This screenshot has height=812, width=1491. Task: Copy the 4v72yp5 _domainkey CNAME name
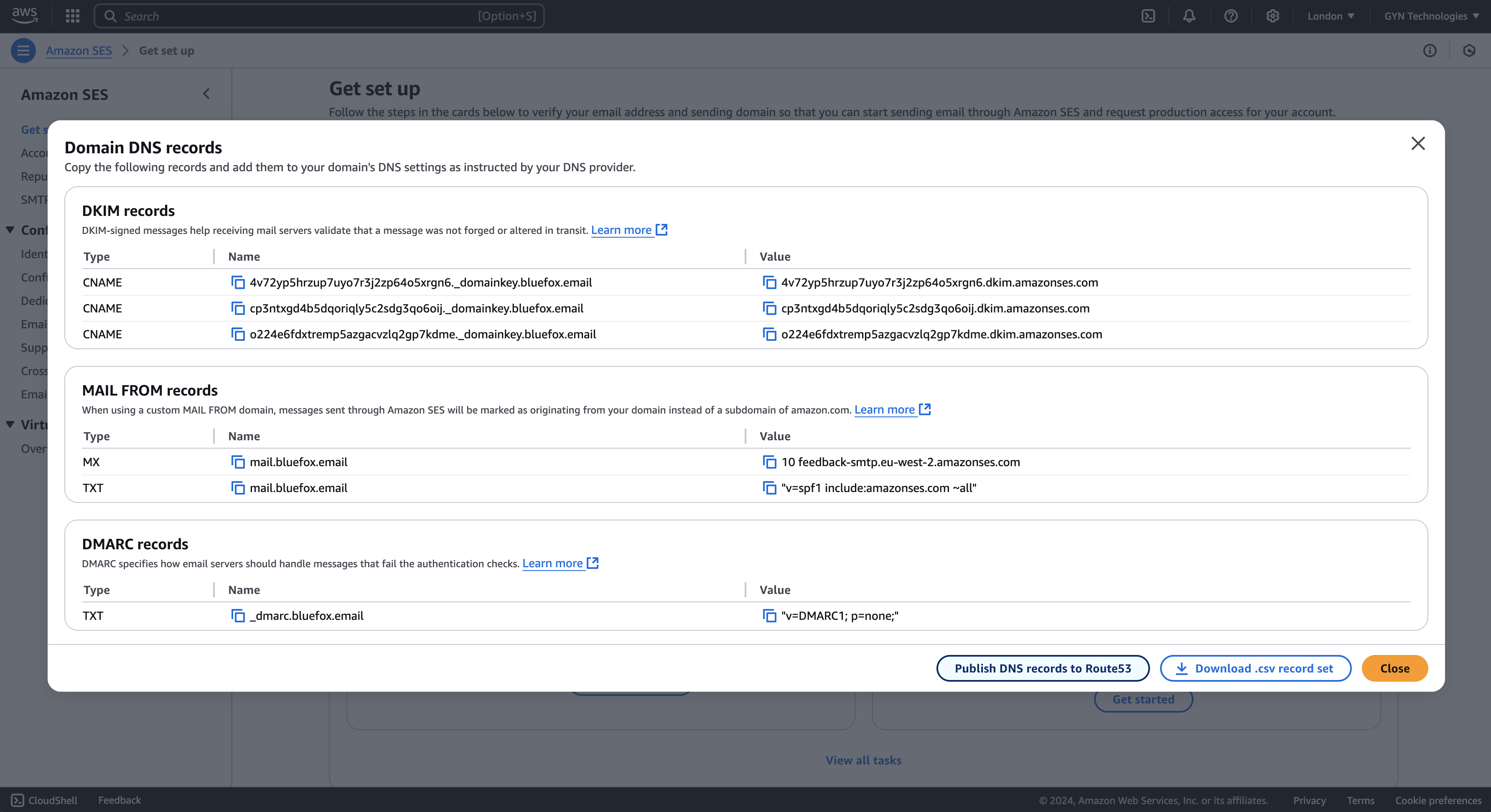point(238,282)
